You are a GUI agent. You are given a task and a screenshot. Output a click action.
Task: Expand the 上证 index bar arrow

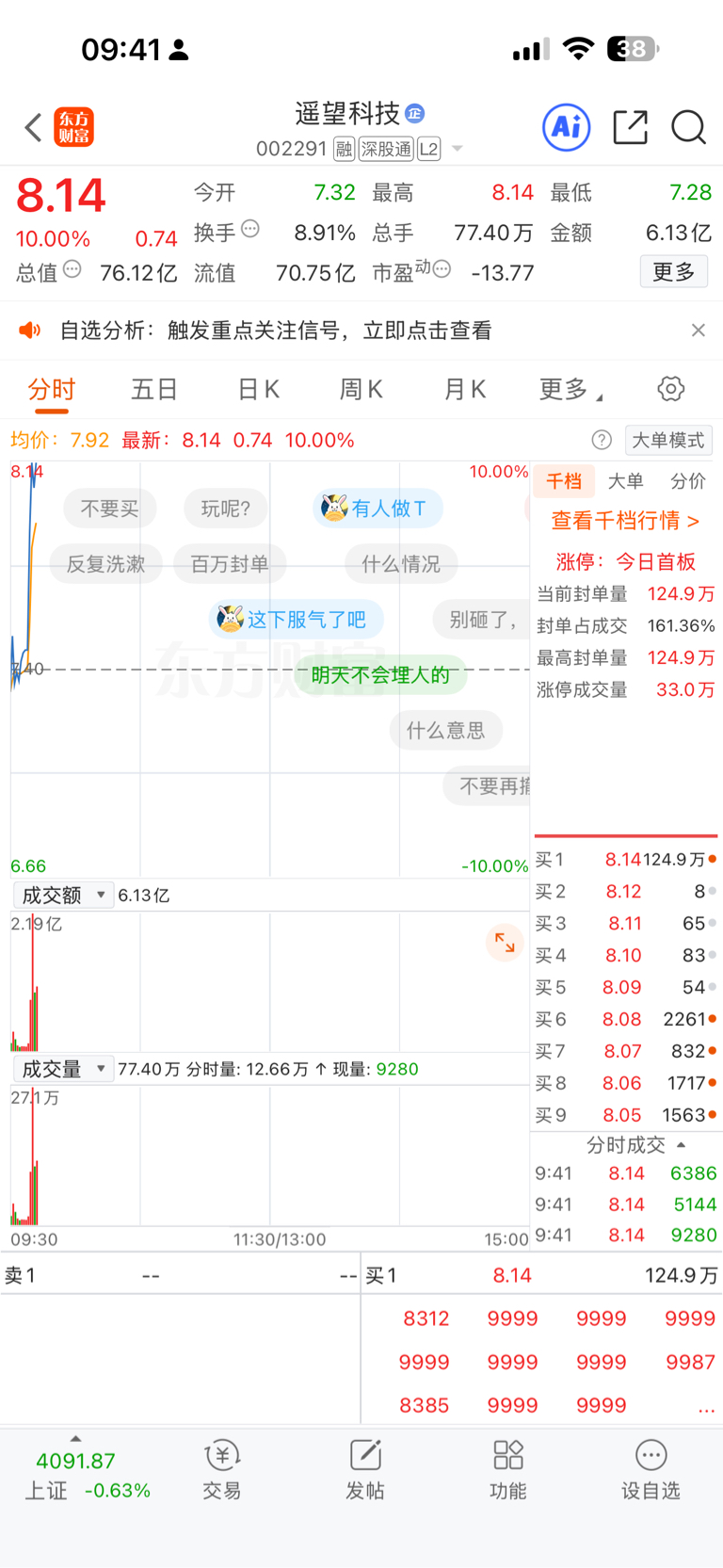[75, 1438]
